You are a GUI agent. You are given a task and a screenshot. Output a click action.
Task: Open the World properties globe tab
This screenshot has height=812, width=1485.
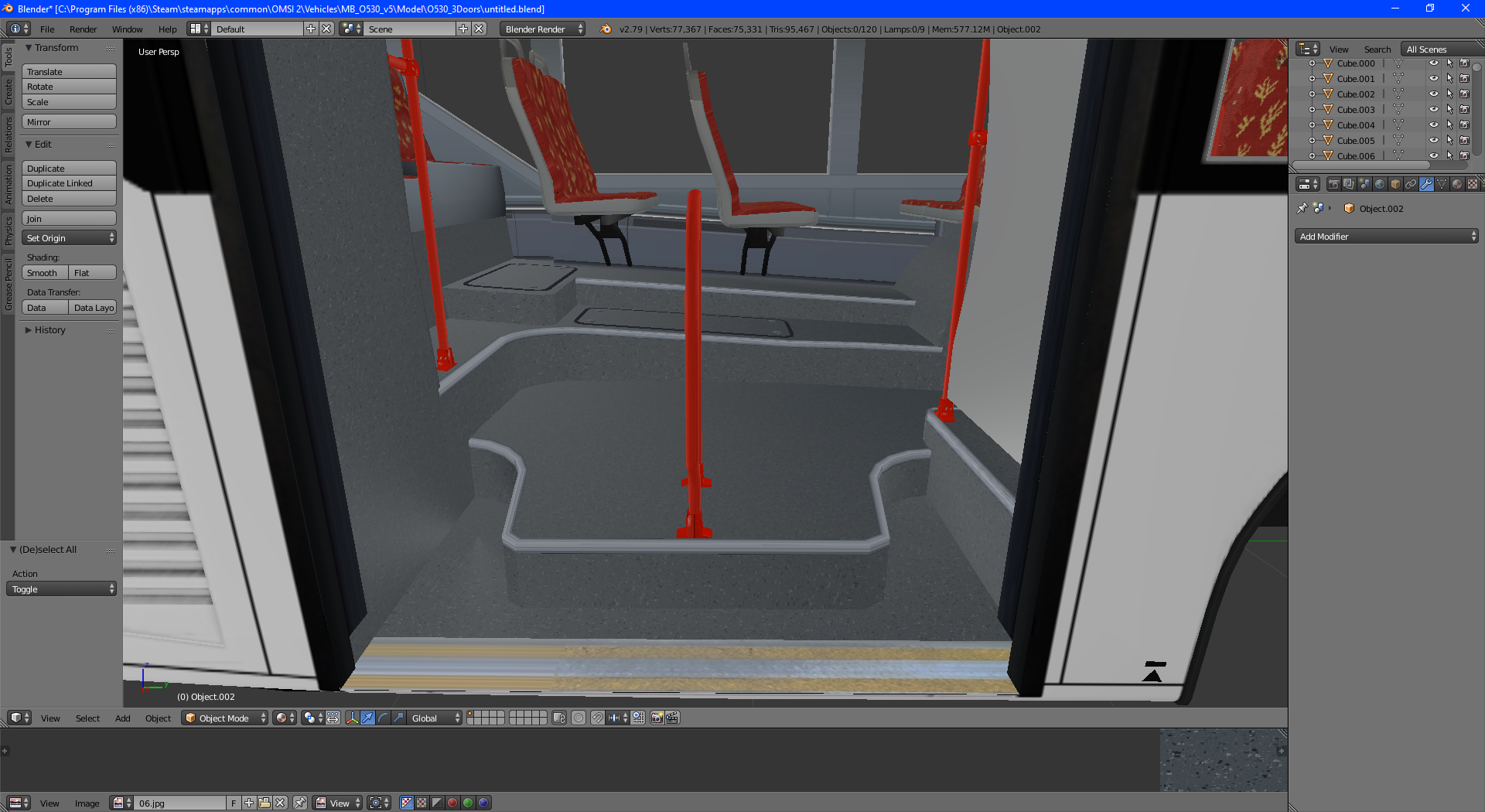[x=1380, y=184]
